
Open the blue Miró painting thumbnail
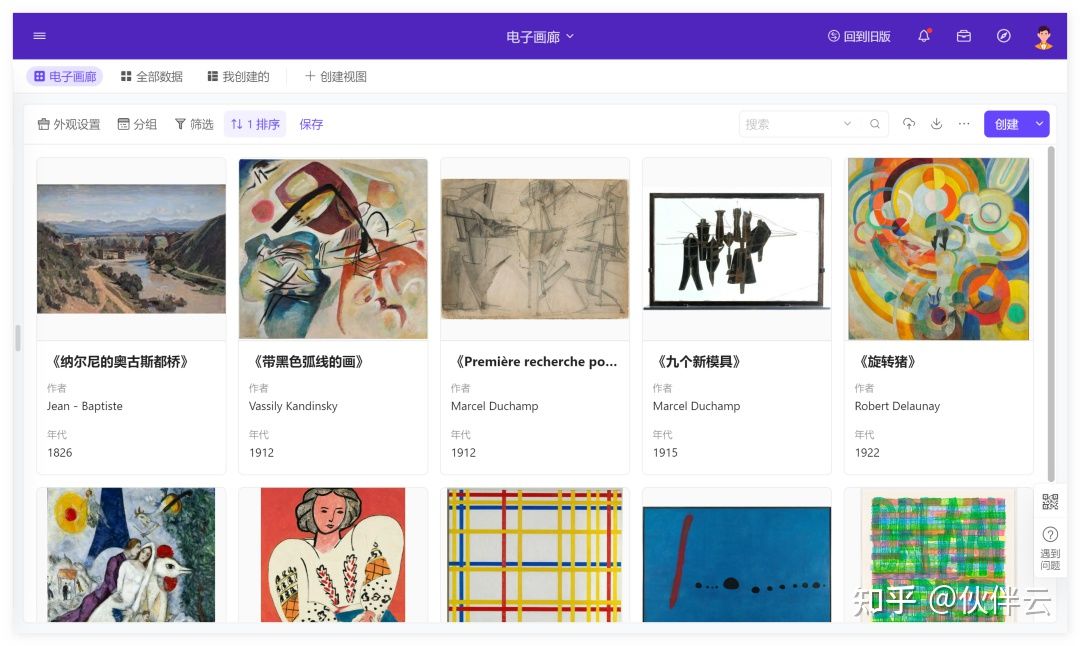736,564
